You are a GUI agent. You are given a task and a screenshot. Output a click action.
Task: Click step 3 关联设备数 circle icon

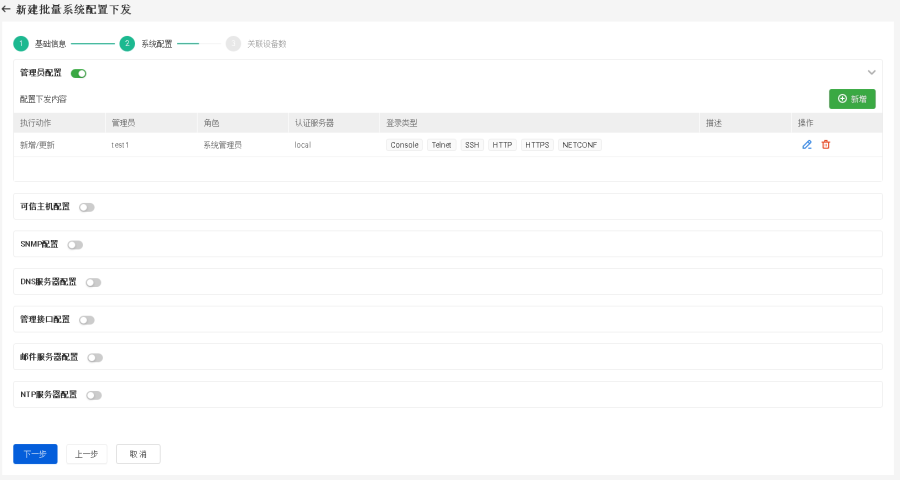pos(233,44)
